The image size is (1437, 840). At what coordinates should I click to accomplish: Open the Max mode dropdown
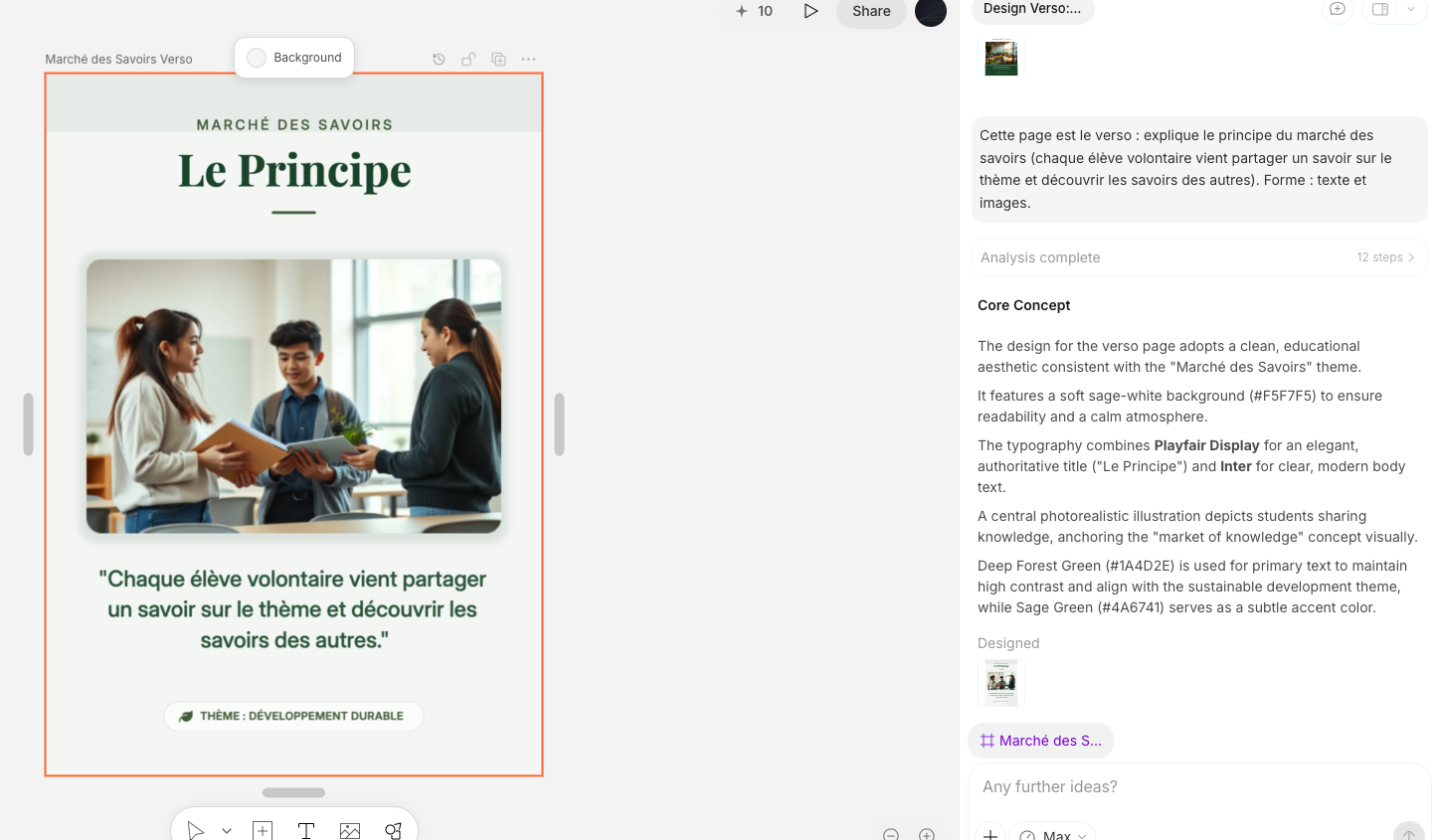[x=1054, y=834]
